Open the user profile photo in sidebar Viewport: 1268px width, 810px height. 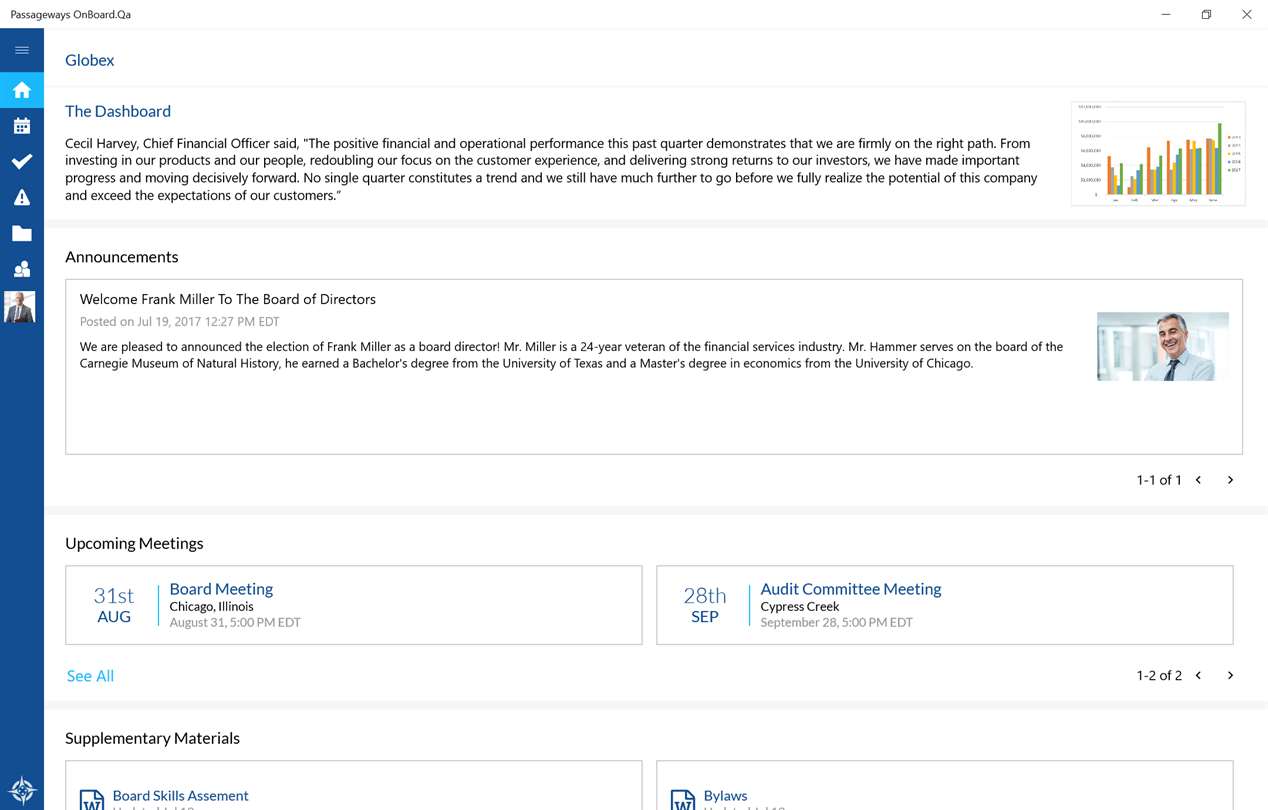coord(20,307)
